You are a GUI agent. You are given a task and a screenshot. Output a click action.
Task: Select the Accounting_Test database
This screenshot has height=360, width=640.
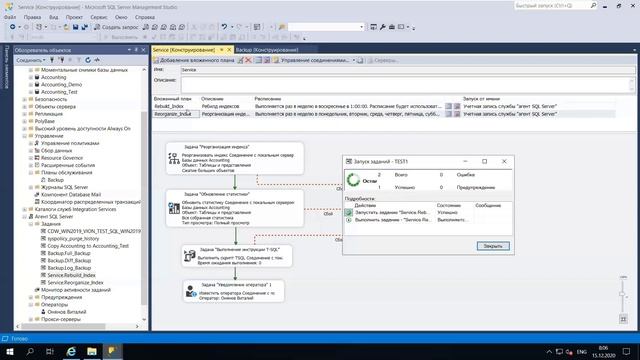click(59, 92)
